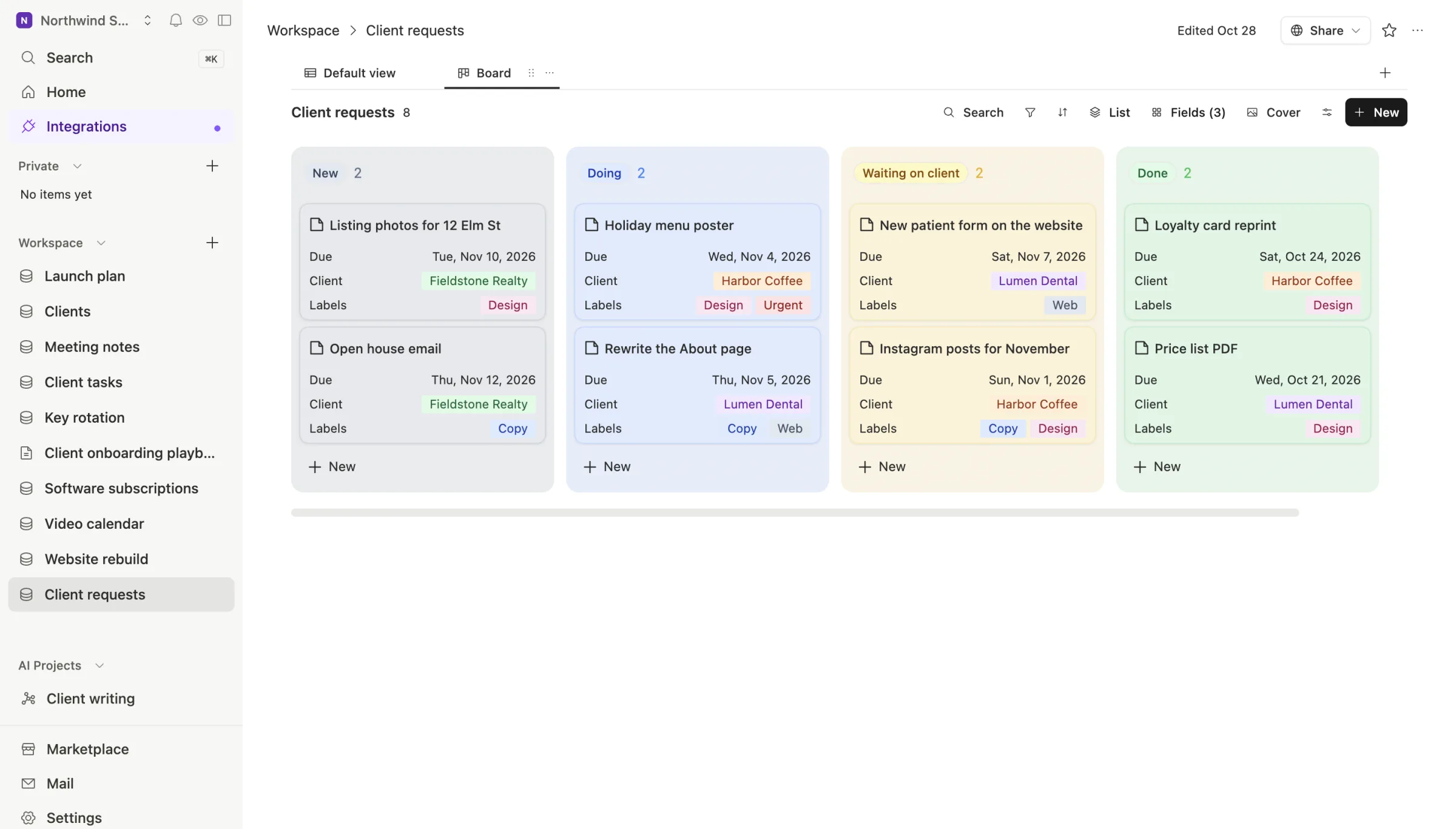Screen dimensions: 1456x829
Task: Open Instagram posts for November card
Action: [x=972, y=386]
